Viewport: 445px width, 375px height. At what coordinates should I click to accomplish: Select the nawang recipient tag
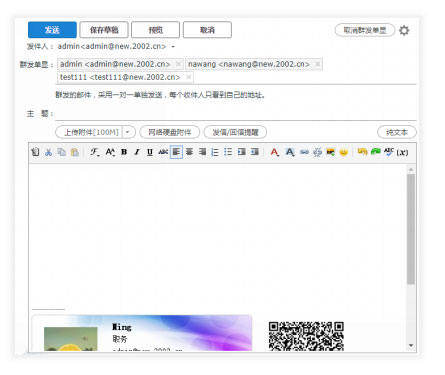pyautogui.click(x=254, y=64)
